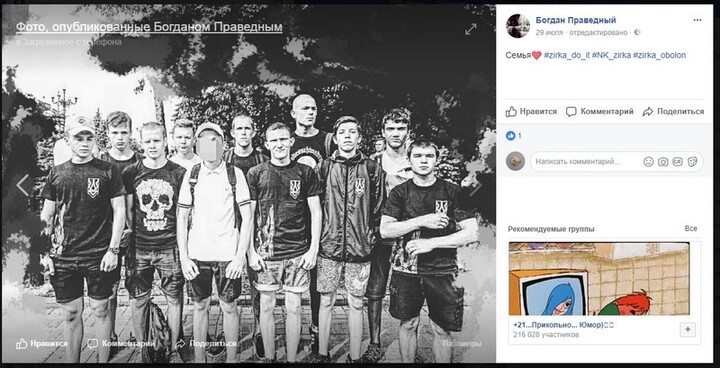Click the Все link for recommended groups
Image resolution: width=720 pixels, height=368 pixels.
coord(691,228)
